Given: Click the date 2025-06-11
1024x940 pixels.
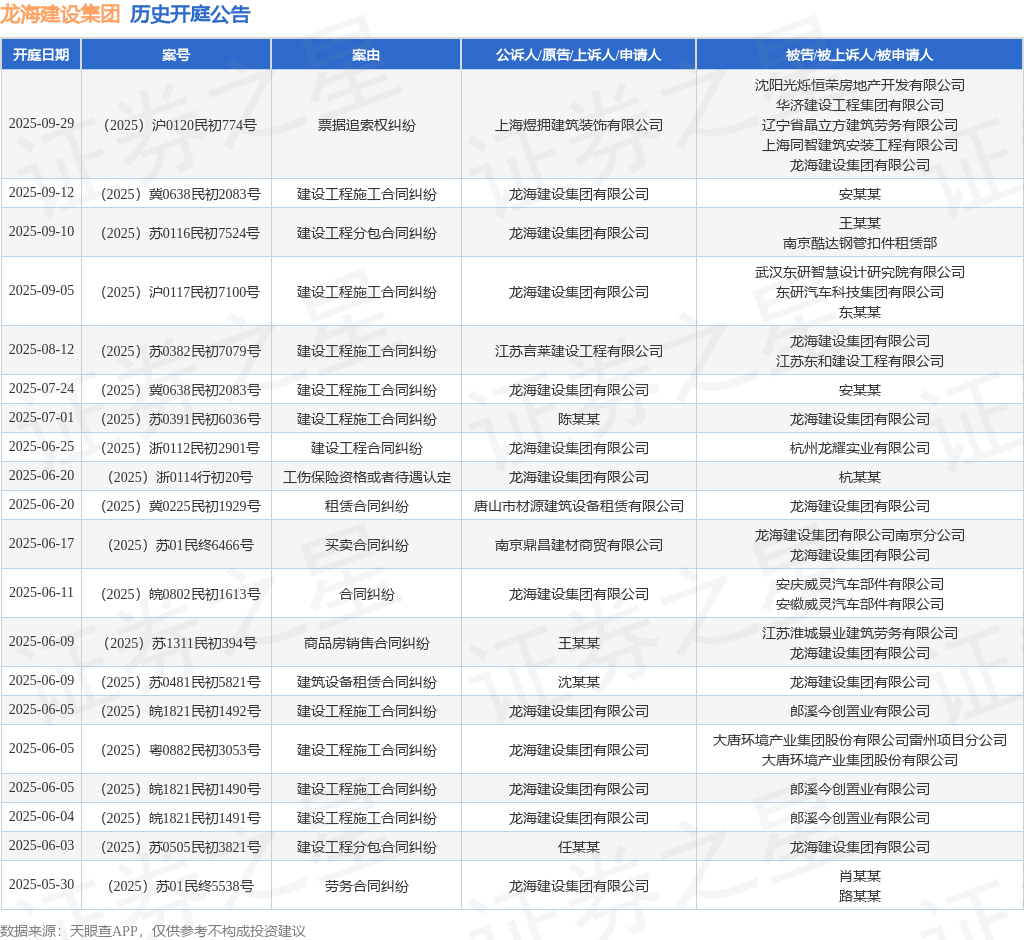Looking at the screenshot, I should 41,592.
